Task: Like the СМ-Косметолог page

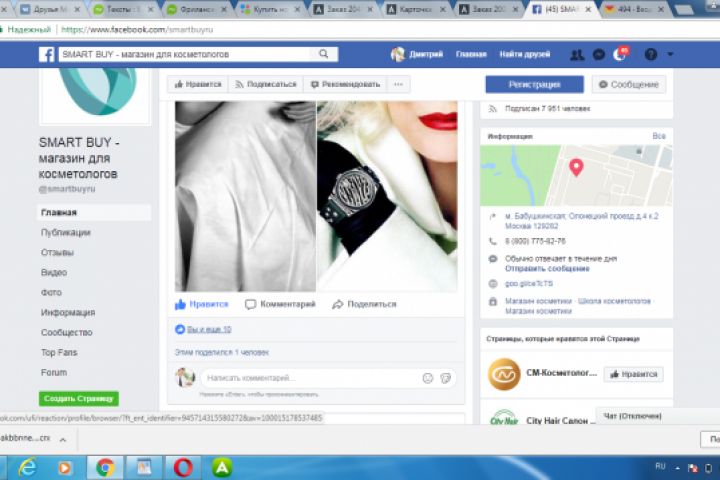Action: point(634,374)
